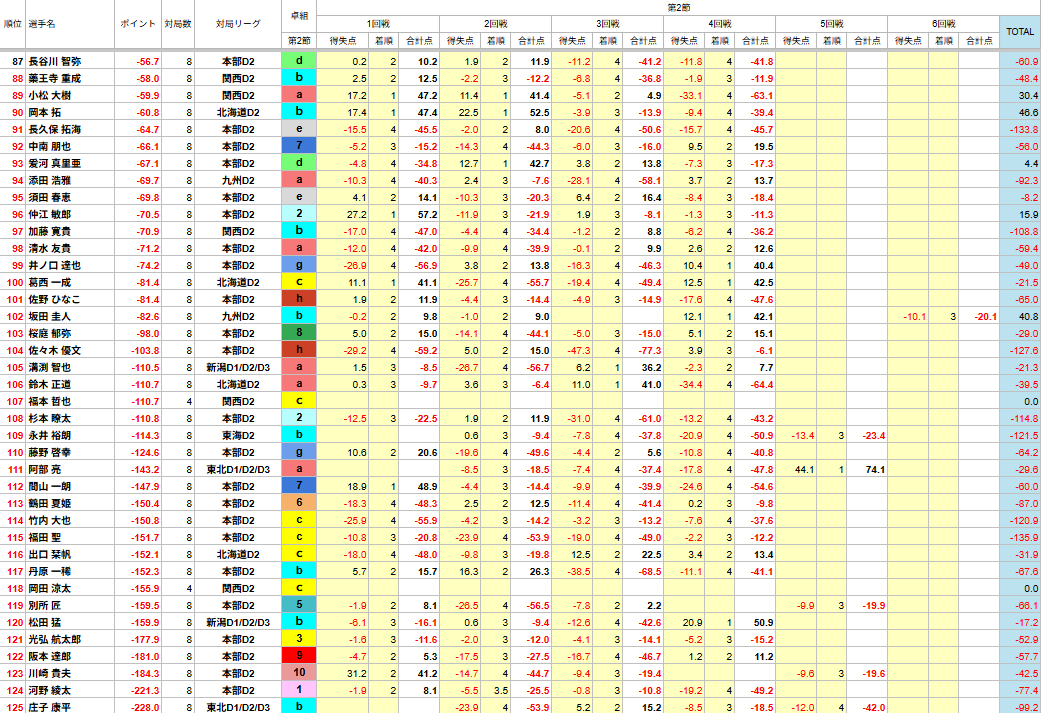Select player name 福本 哲也
1041x713 pixels.
click(49, 402)
